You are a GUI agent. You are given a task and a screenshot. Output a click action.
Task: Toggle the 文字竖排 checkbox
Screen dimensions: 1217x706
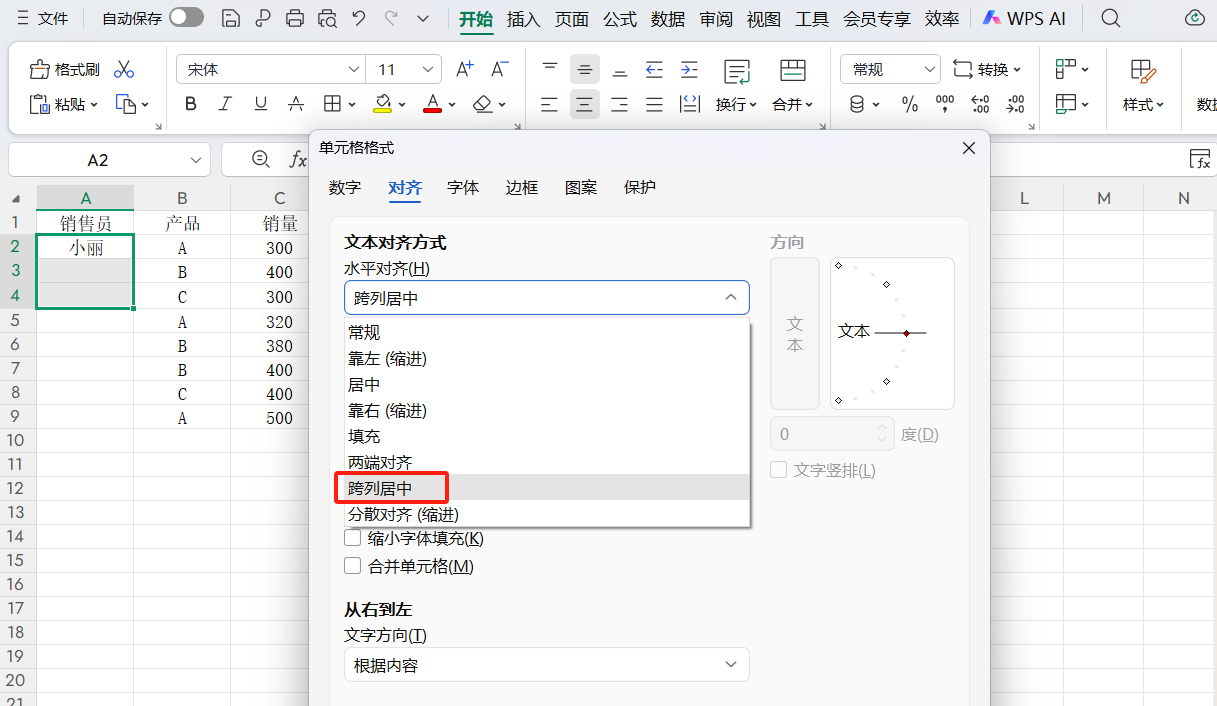pos(778,469)
